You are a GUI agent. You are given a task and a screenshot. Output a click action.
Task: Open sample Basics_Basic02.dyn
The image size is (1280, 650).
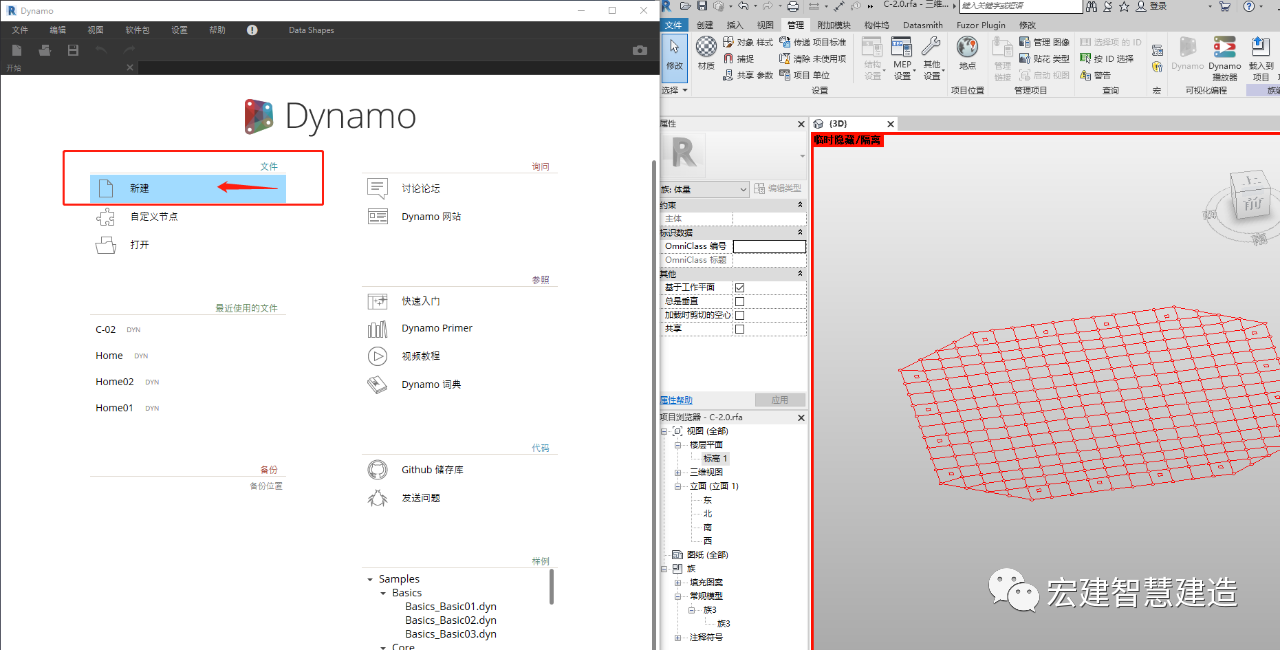(x=451, y=620)
